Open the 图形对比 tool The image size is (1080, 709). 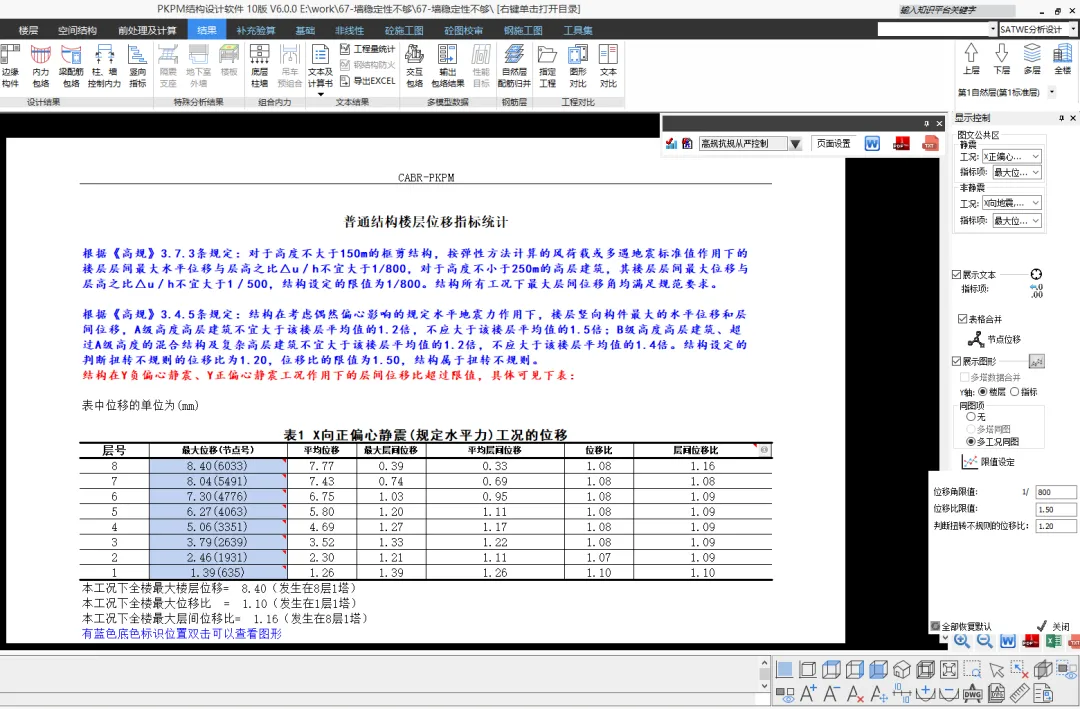click(578, 65)
